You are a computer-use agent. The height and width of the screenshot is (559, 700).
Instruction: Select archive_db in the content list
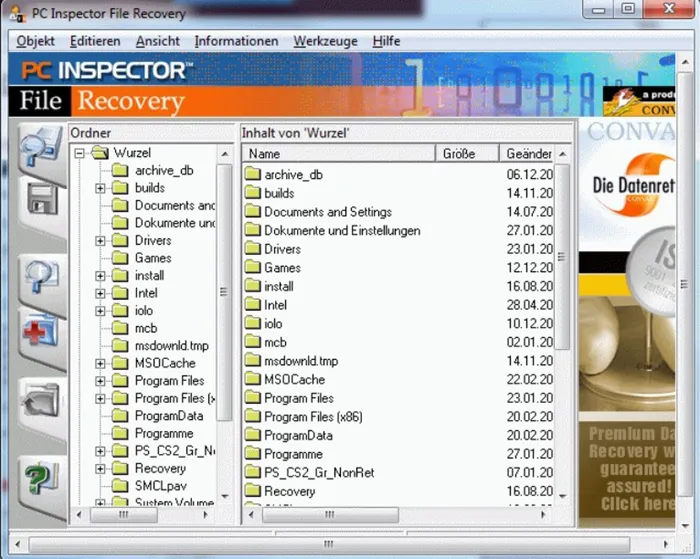click(293, 175)
